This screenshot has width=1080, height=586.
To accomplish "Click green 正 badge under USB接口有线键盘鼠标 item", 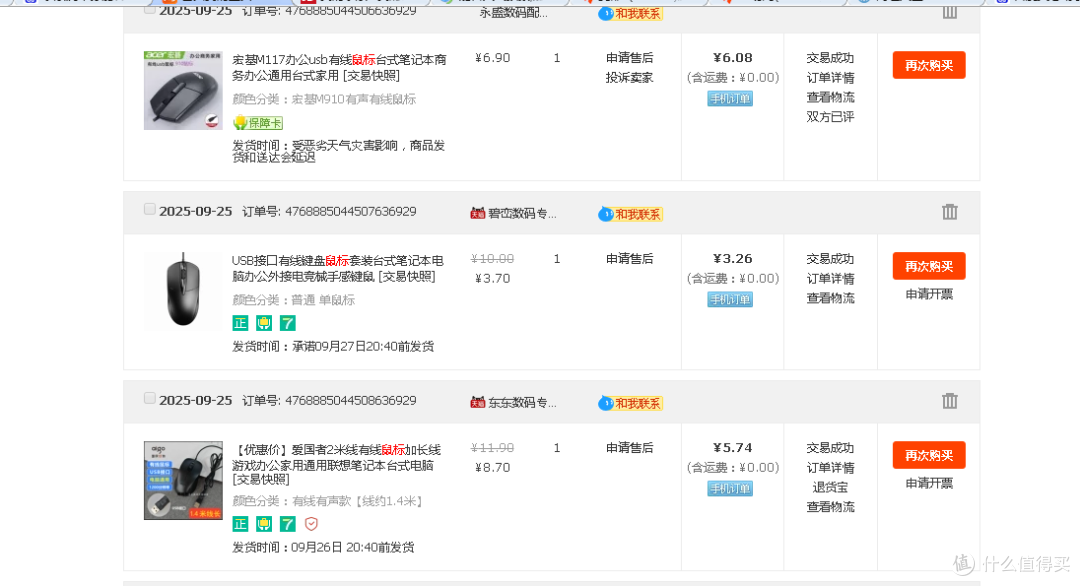I will (x=240, y=323).
